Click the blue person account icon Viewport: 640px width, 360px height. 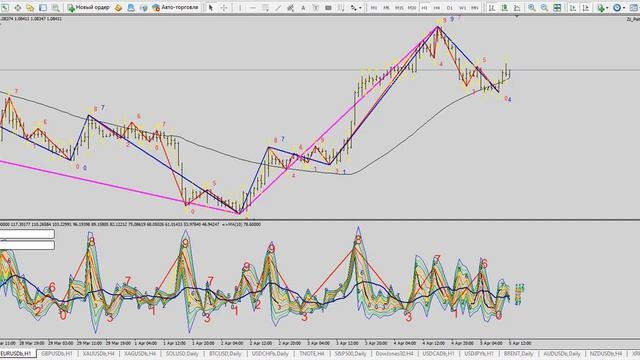[131, 8]
